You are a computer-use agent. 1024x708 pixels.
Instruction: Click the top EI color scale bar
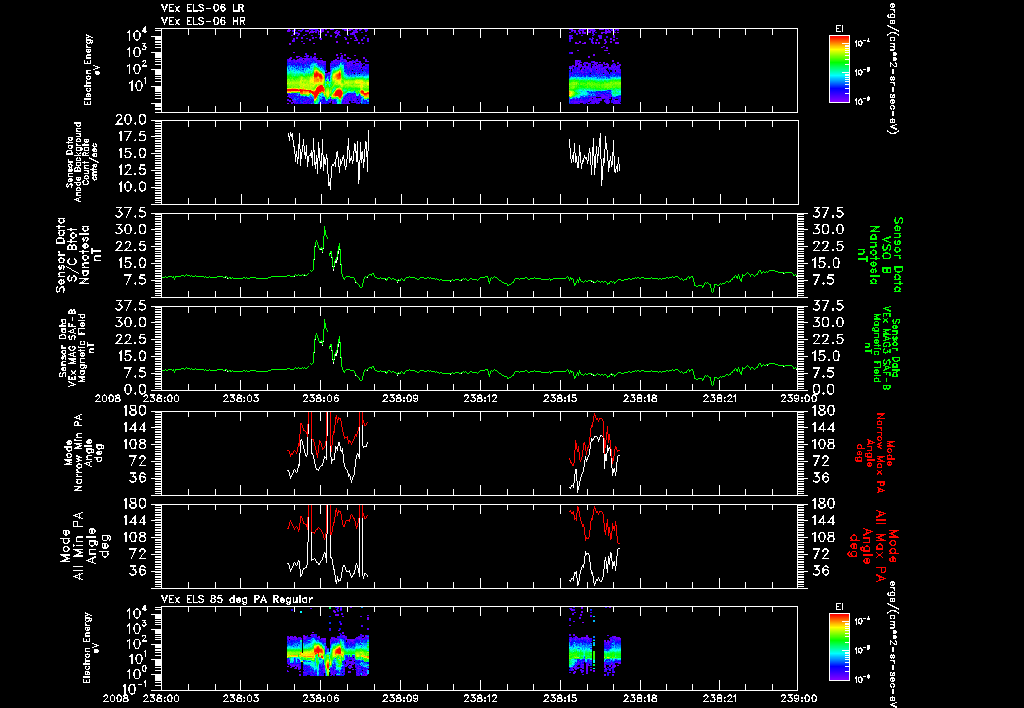point(839,69)
